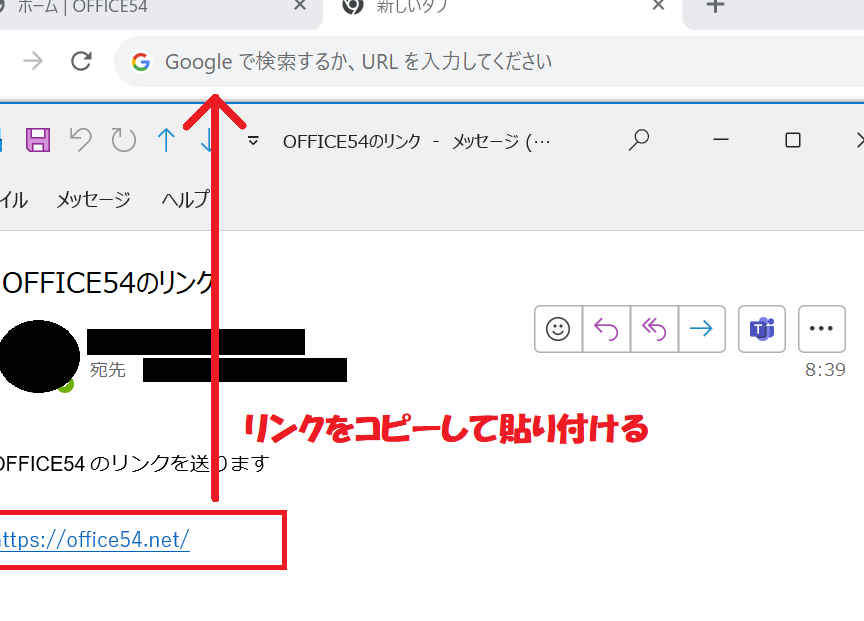Go to previous item with blue up arrow
This screenshot has width=864, height=621.
tap(166, 141)
